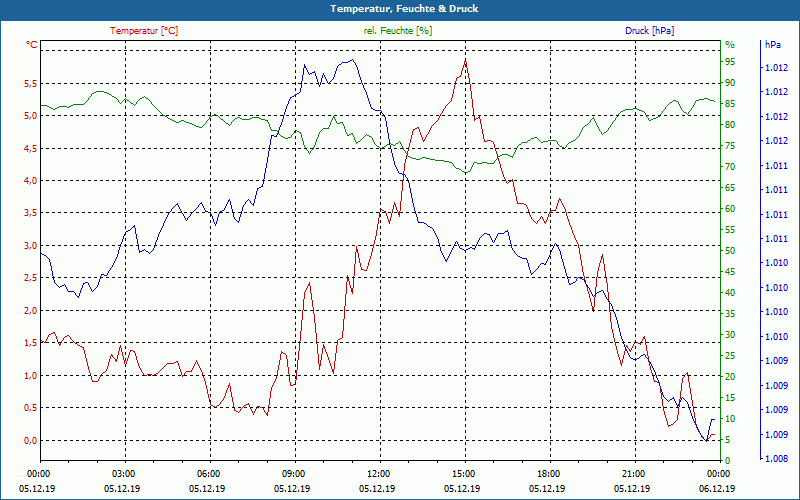This screenshot has width=800, height=500.
Task: Click the '21:00' time axis label
Action: (634, 474)
